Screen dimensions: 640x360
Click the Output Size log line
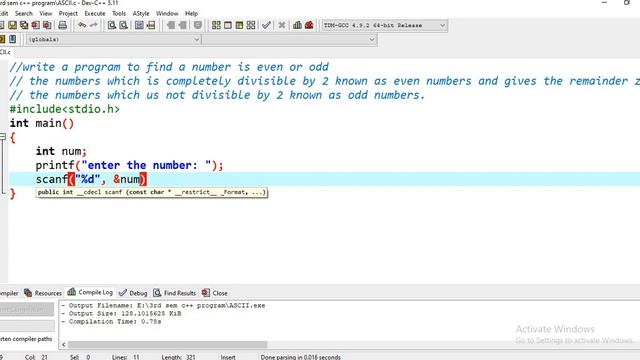(x=121, y=313)
